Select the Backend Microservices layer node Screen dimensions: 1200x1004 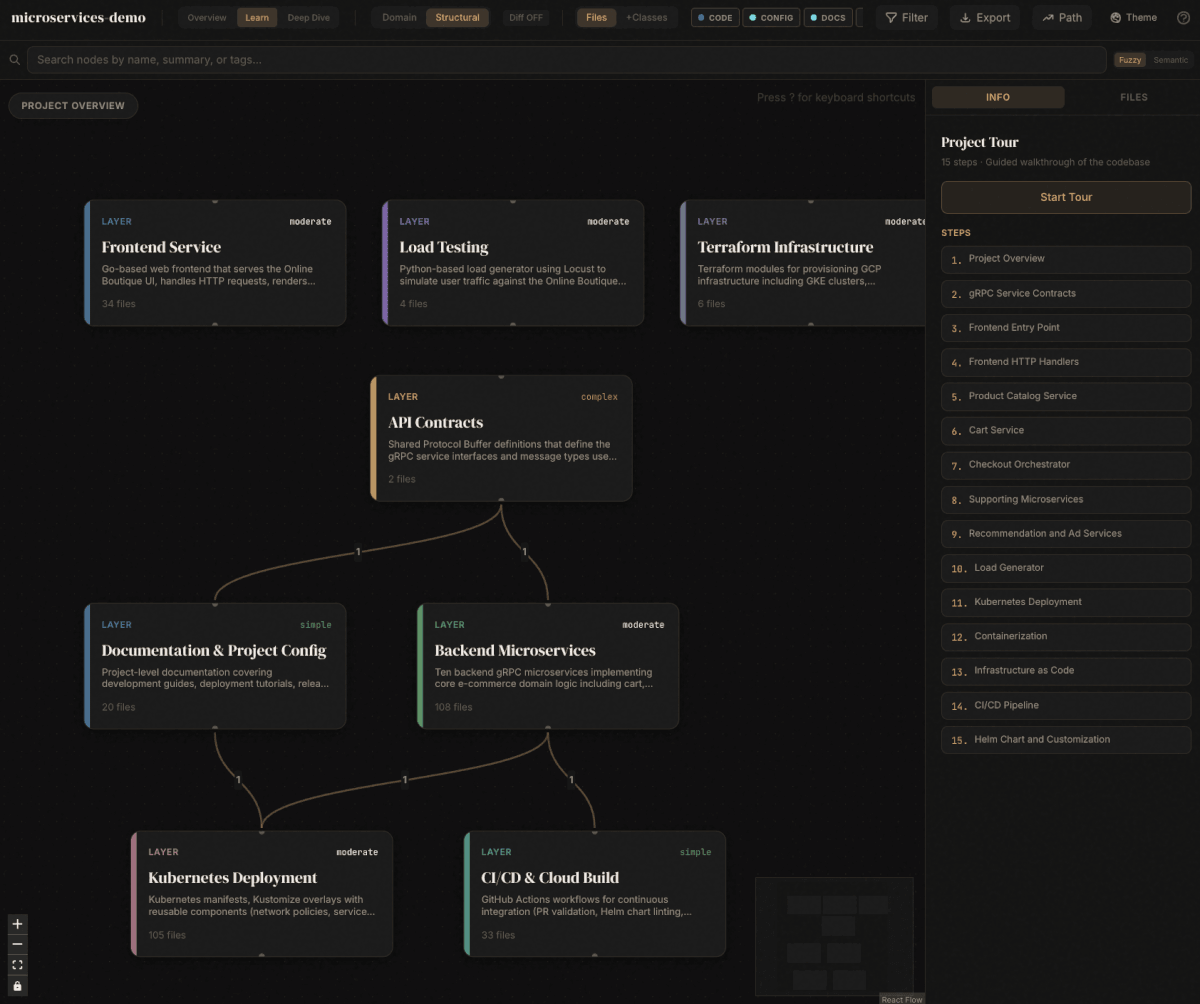pyautogui.click(x=548, y=666)
